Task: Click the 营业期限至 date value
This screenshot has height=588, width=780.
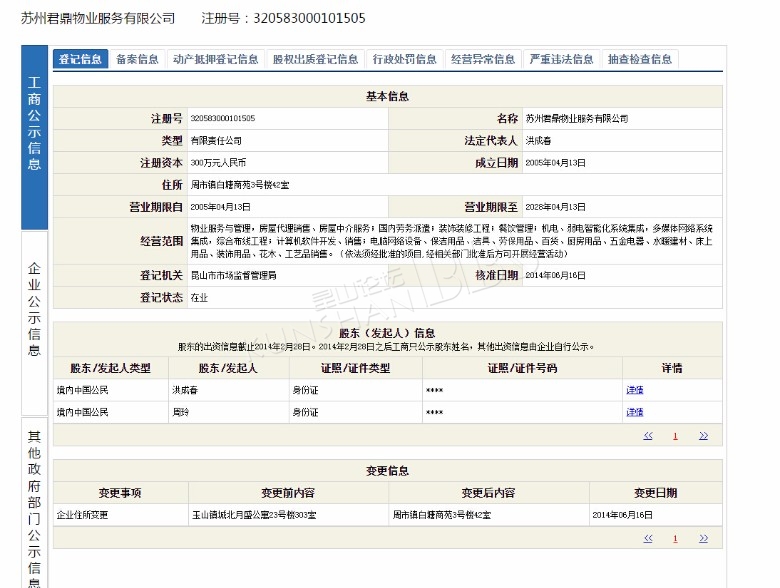Action: pos(556,207)
